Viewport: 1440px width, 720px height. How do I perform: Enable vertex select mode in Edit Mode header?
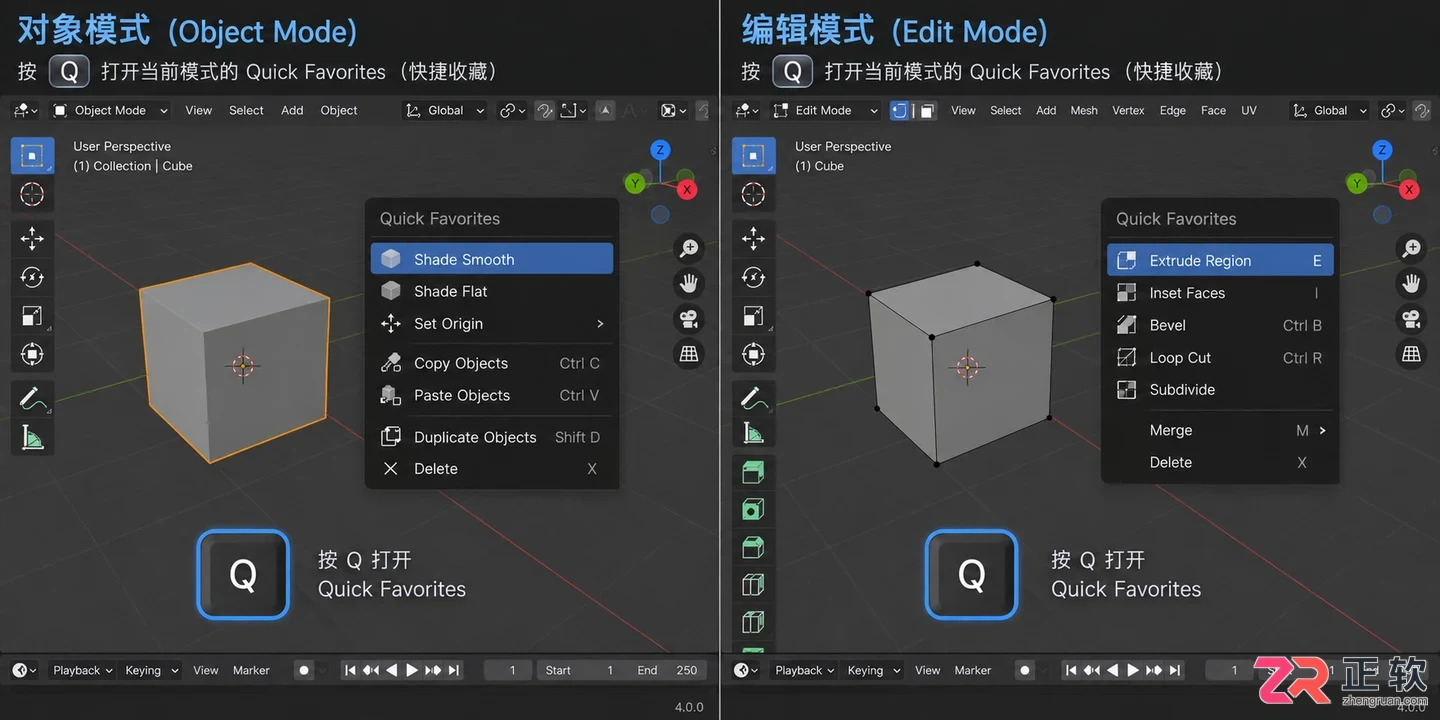pyautogui.click(x=900, y=110)
